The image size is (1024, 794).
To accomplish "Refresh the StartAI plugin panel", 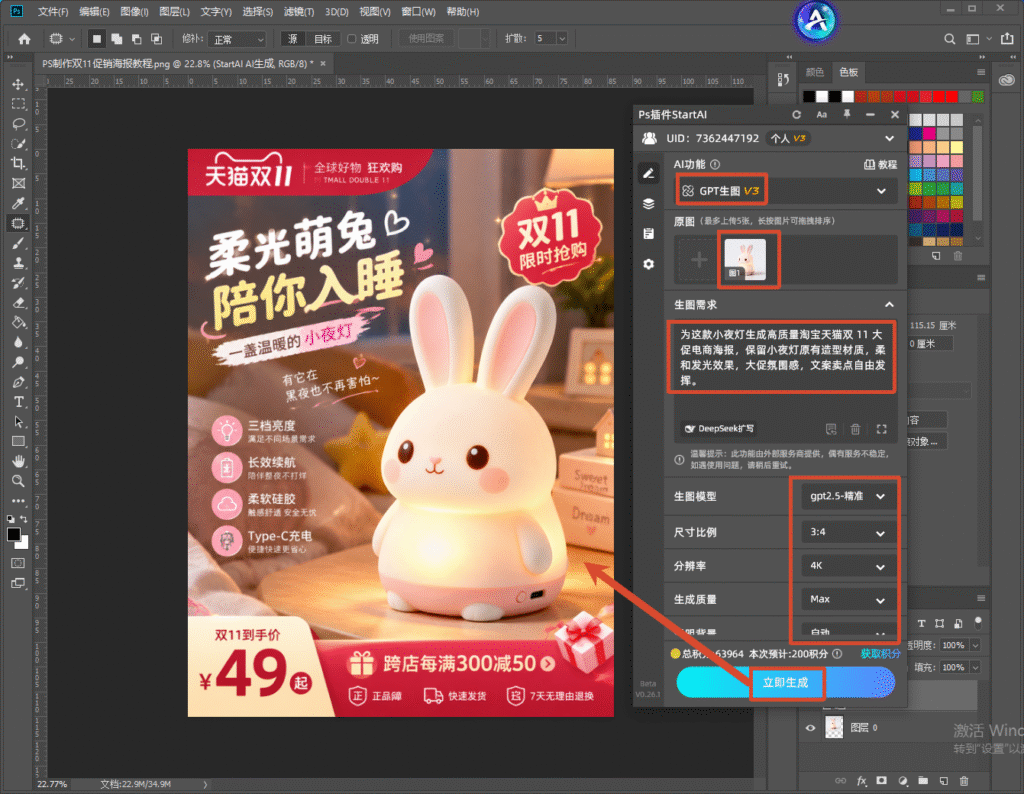I will coord(796,114).
